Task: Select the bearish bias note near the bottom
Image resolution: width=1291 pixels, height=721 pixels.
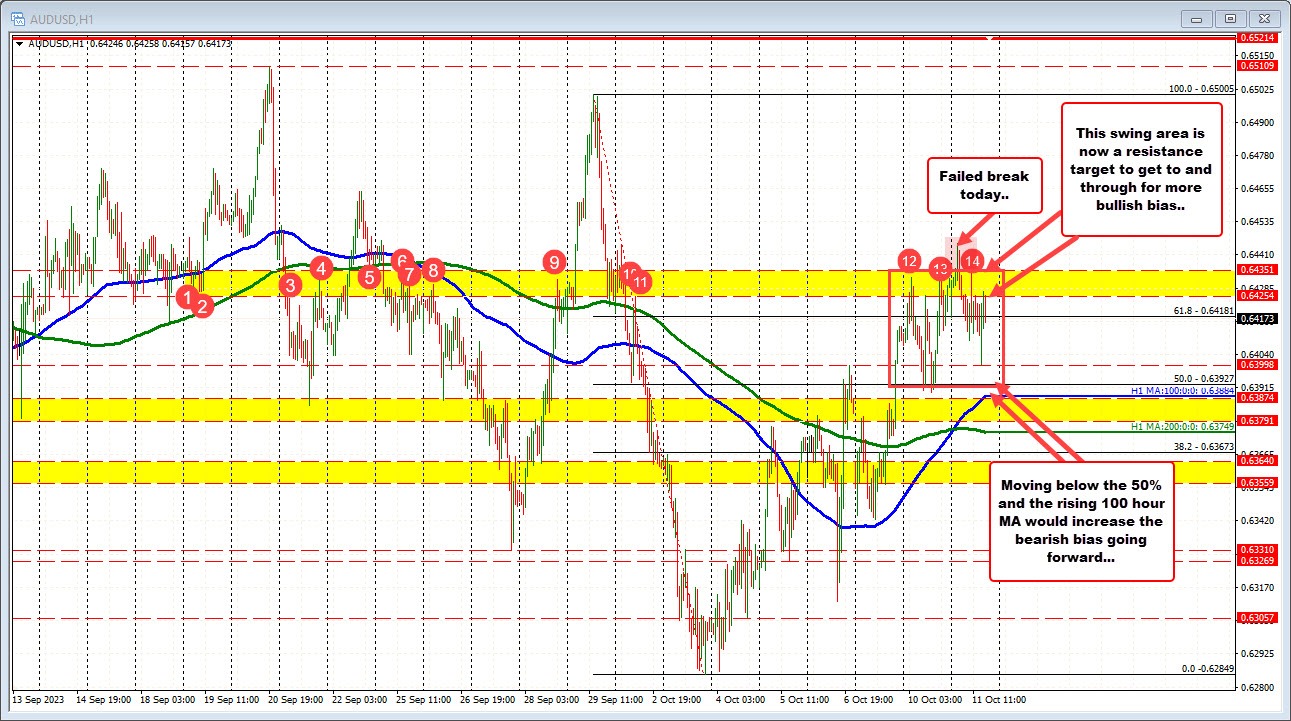Action: (1081, 522)
